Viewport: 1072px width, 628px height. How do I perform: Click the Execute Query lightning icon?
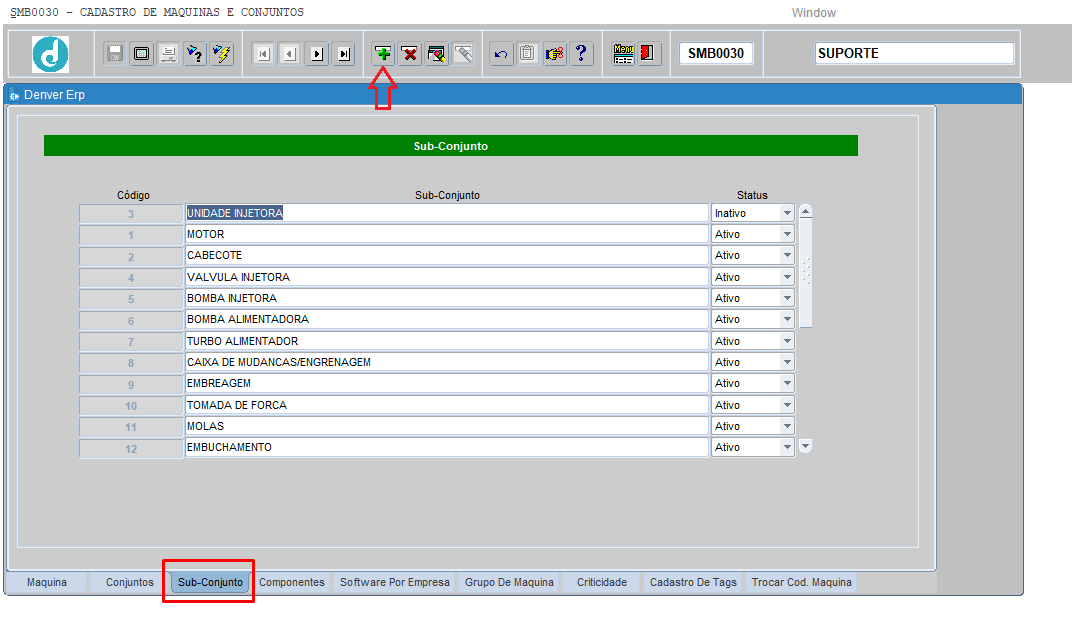point(222,53)
